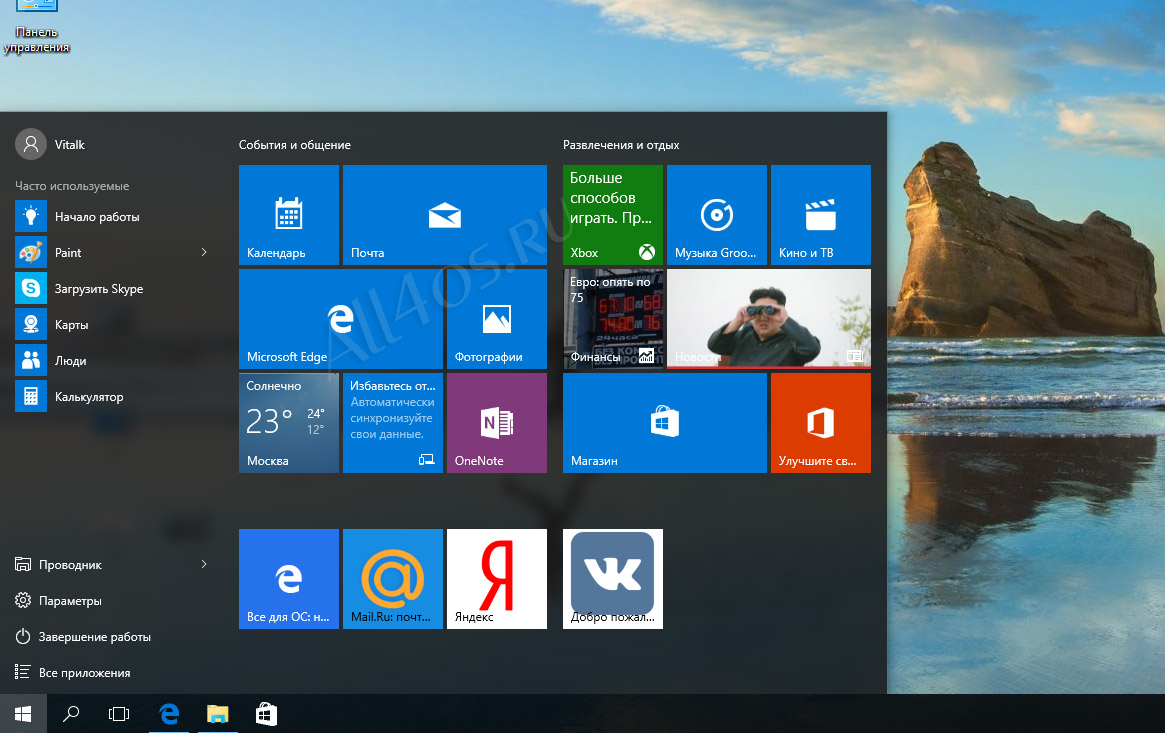Open Store from the taskbar
Image resolution: width=1165 pixels, height=733 pixels.
pos(266,714)
